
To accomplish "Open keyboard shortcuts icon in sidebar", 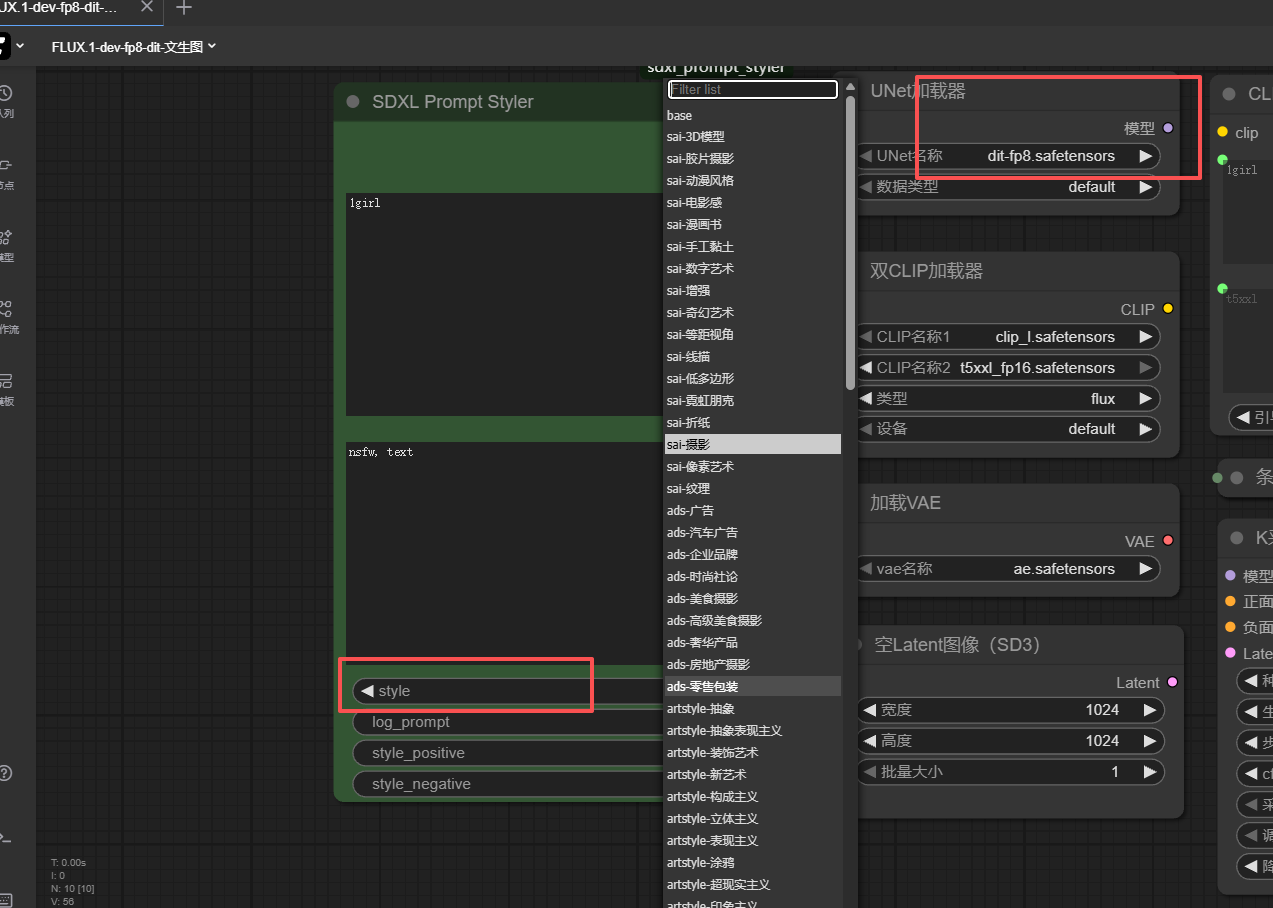I will 6,899.
